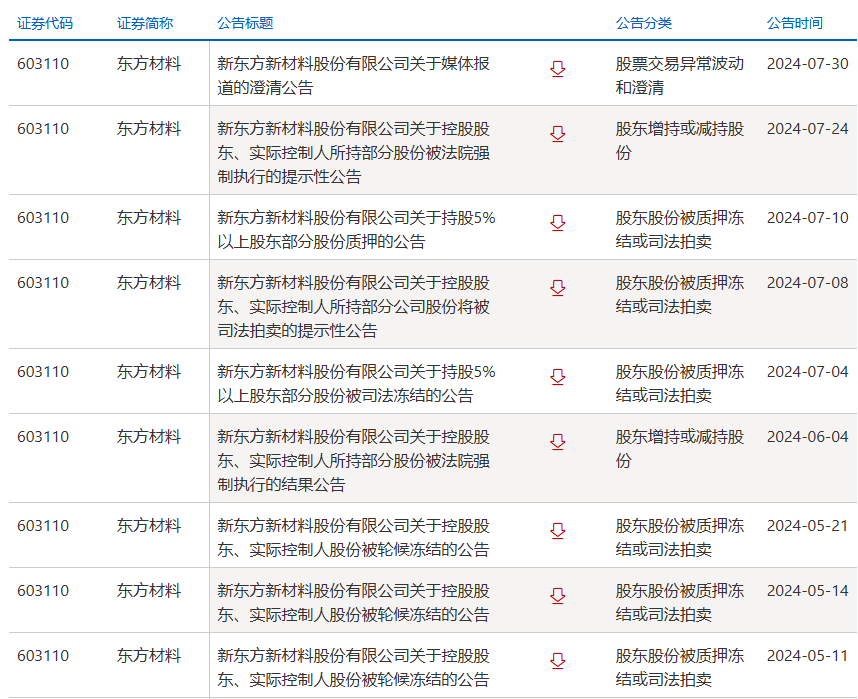Click the 公告分类 column header

[643, 22]
